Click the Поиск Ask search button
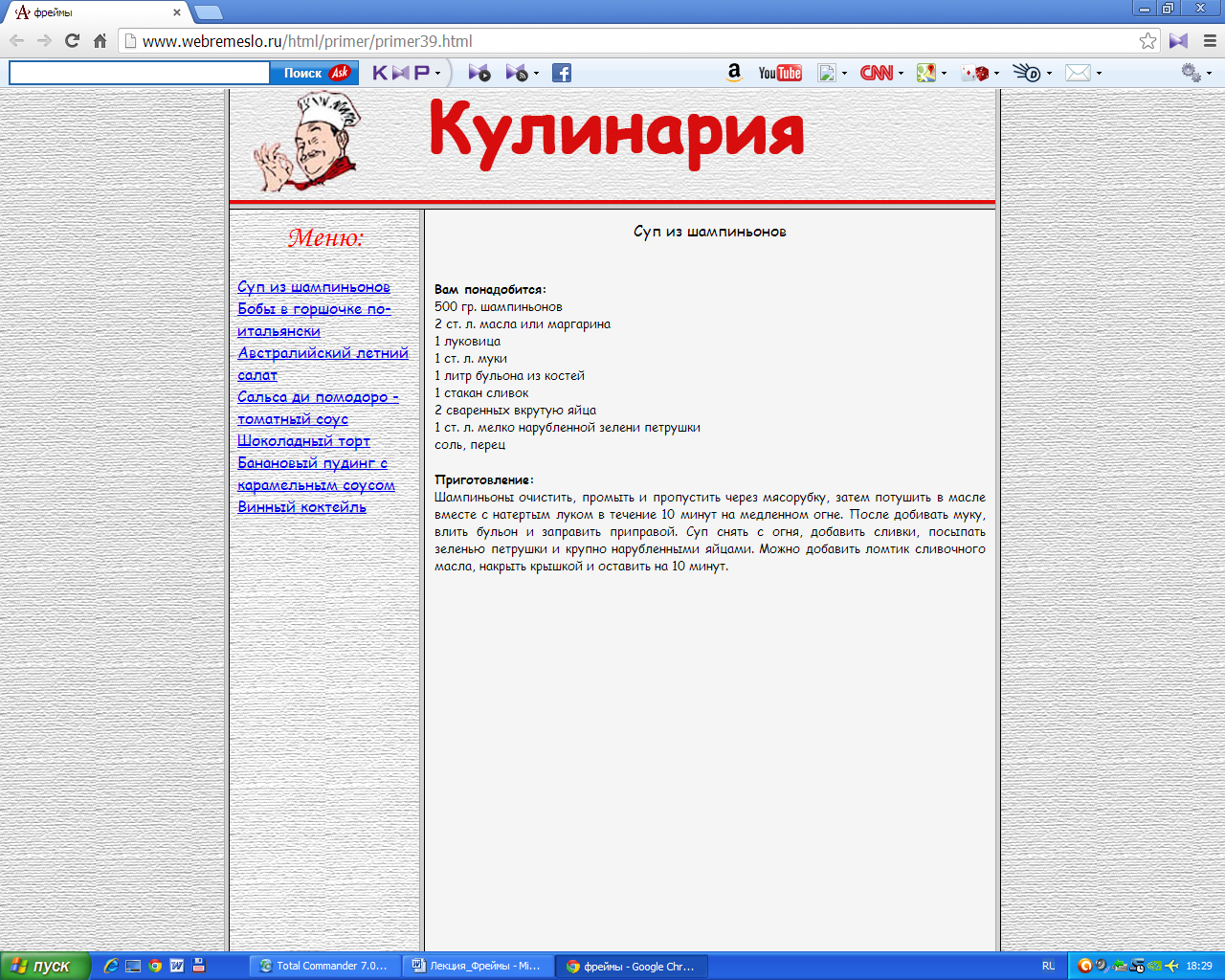Image resolution: width=1225 pixels, height=980 pixels. 315,73
